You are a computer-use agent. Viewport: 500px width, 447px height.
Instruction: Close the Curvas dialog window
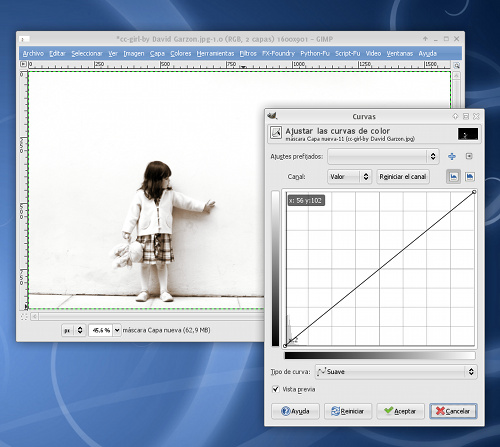476,116
